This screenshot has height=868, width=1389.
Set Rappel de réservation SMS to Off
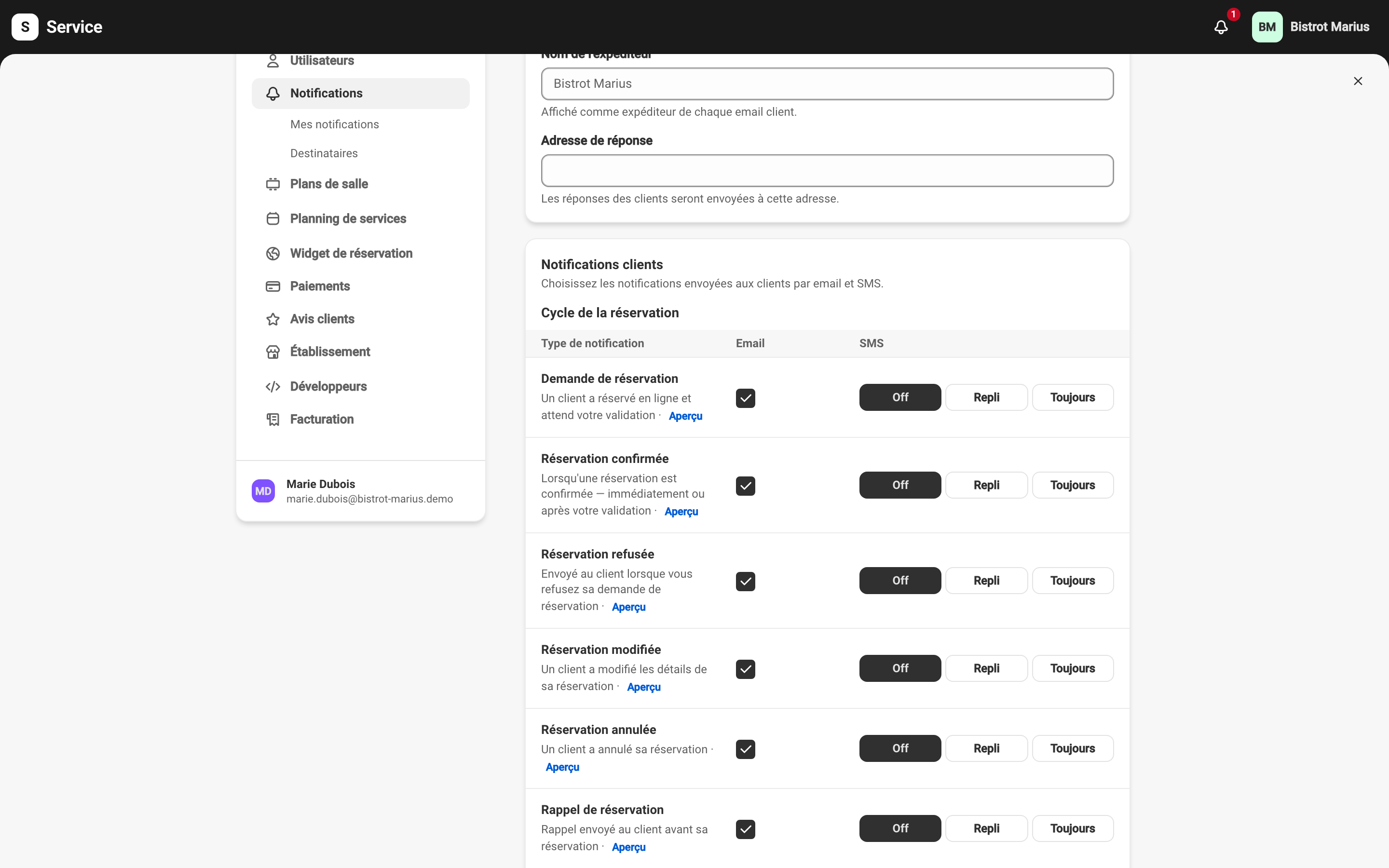click(x=900, y=828)
